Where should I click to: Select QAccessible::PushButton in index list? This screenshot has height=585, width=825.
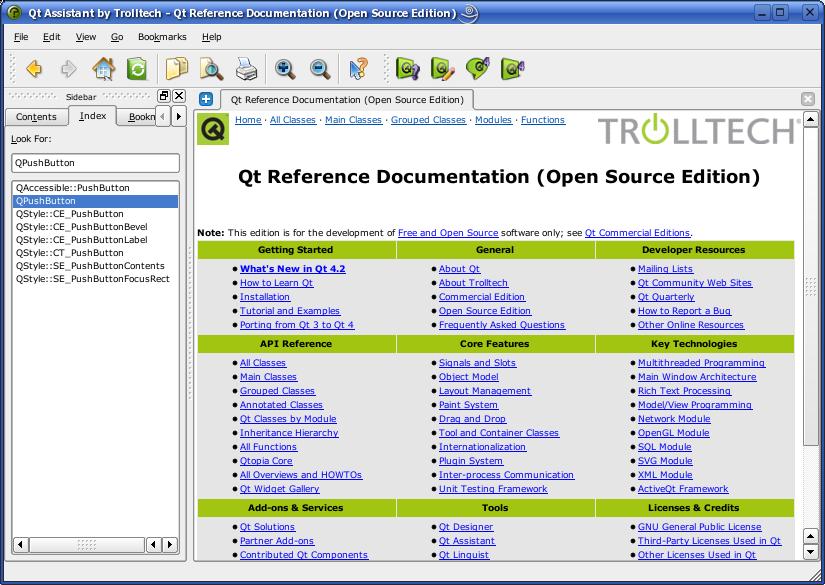[95, 188]
